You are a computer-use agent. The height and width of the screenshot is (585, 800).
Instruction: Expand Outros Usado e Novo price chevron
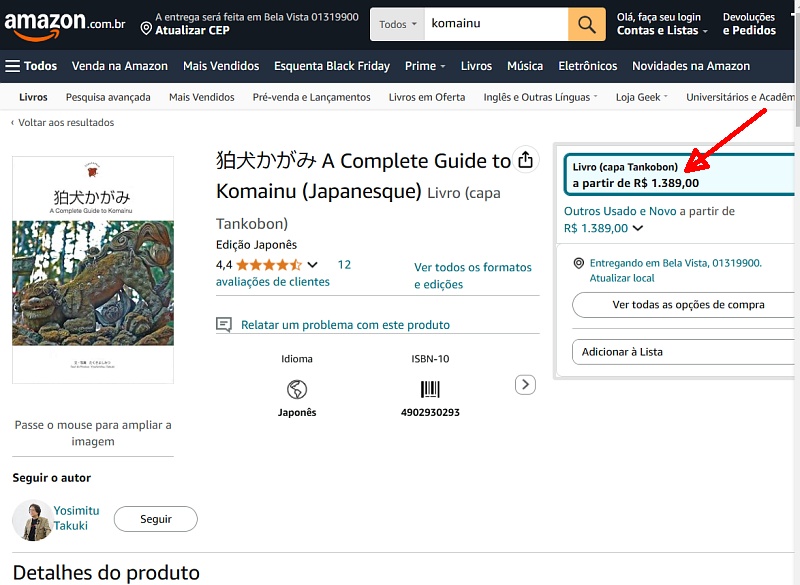click(638, 229)
